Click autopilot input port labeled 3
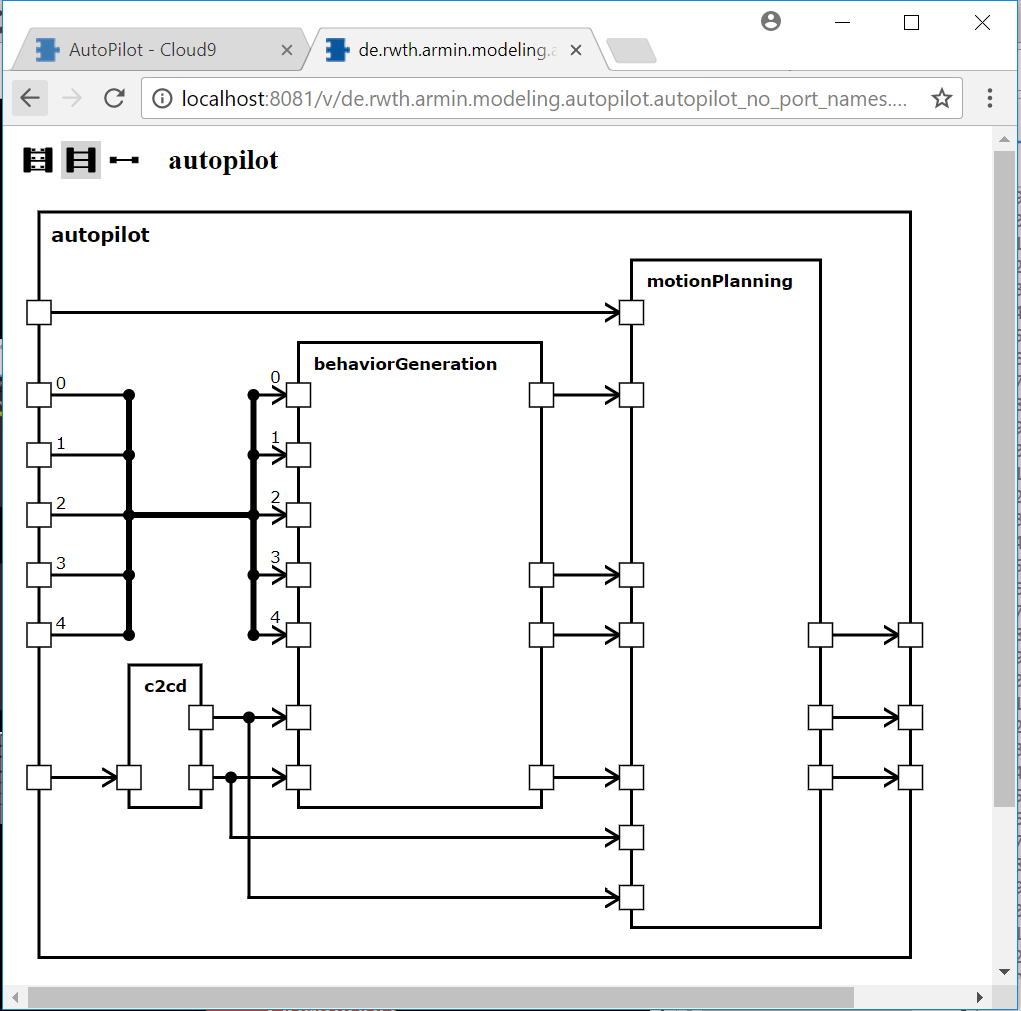 (x=39, y=575)
